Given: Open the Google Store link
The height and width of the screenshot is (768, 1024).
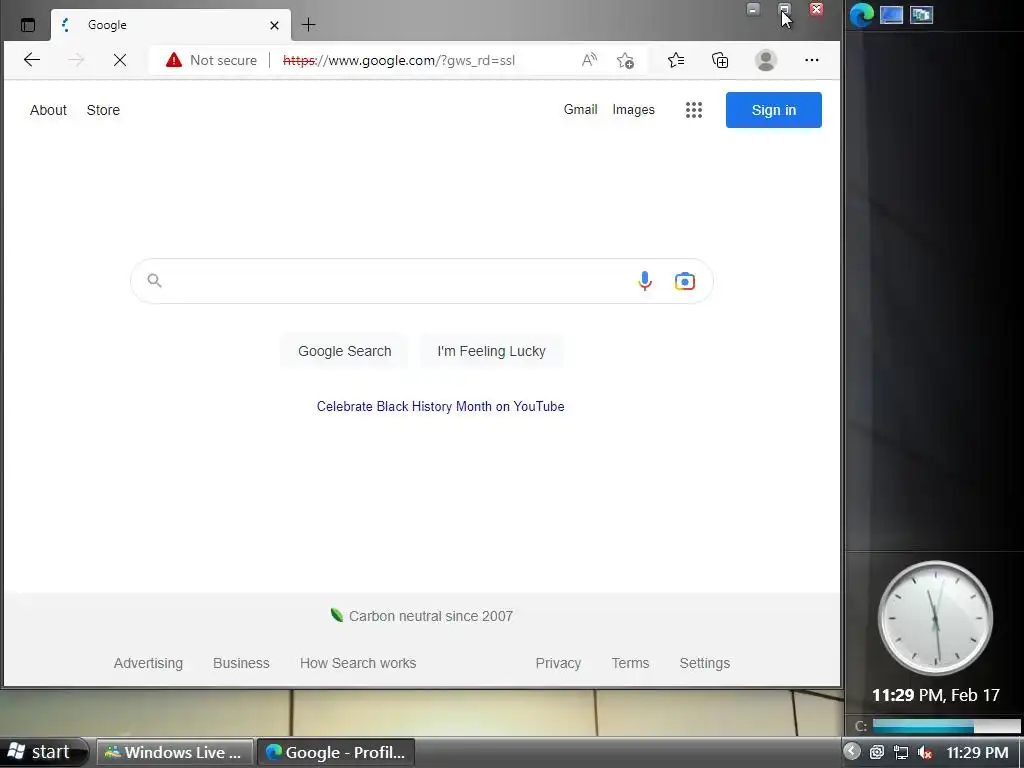Looking at the screenshot, I should 103,110.
